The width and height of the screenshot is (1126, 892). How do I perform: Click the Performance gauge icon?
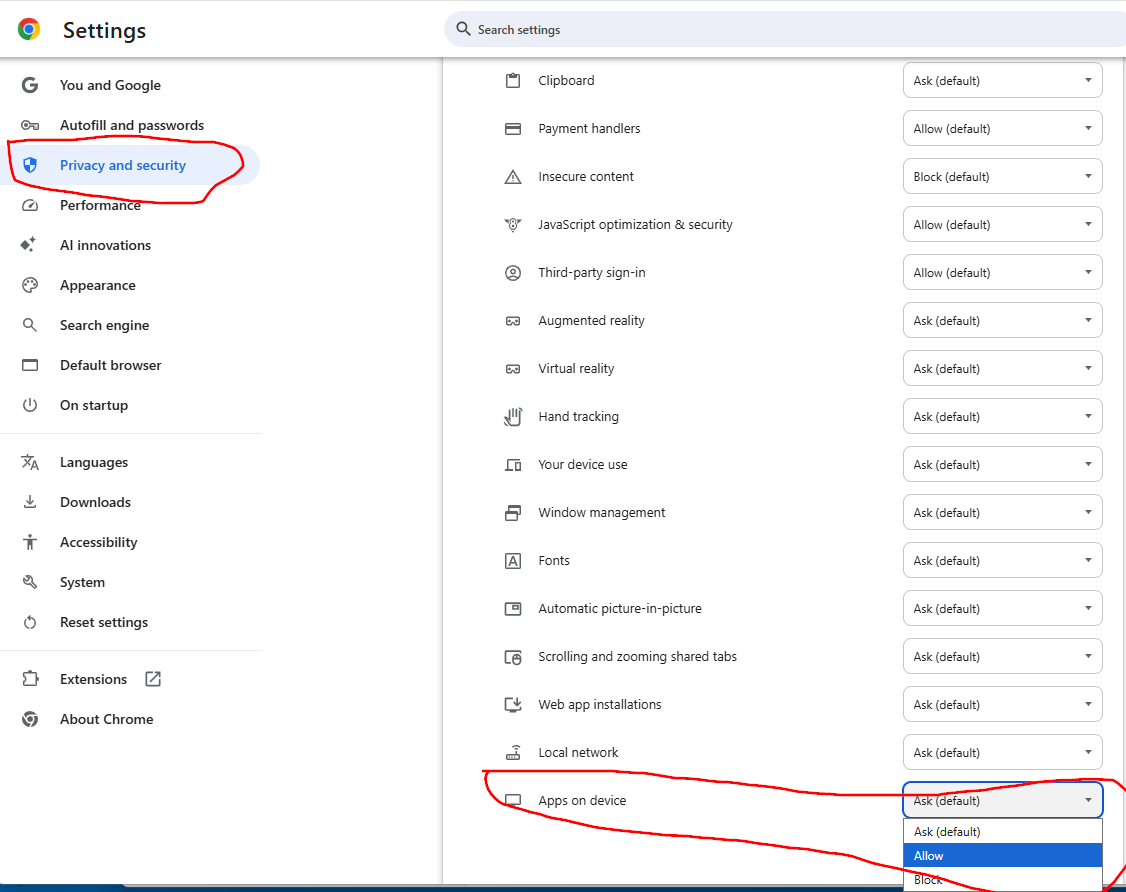[29, 205]
